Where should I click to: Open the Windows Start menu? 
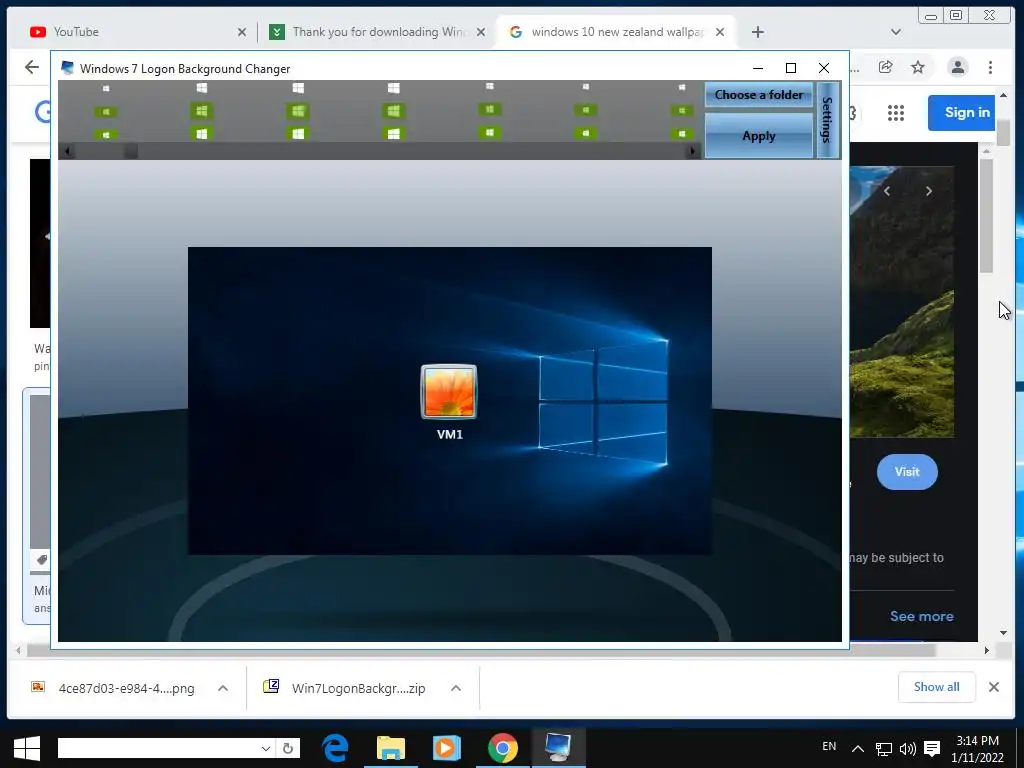26,748
